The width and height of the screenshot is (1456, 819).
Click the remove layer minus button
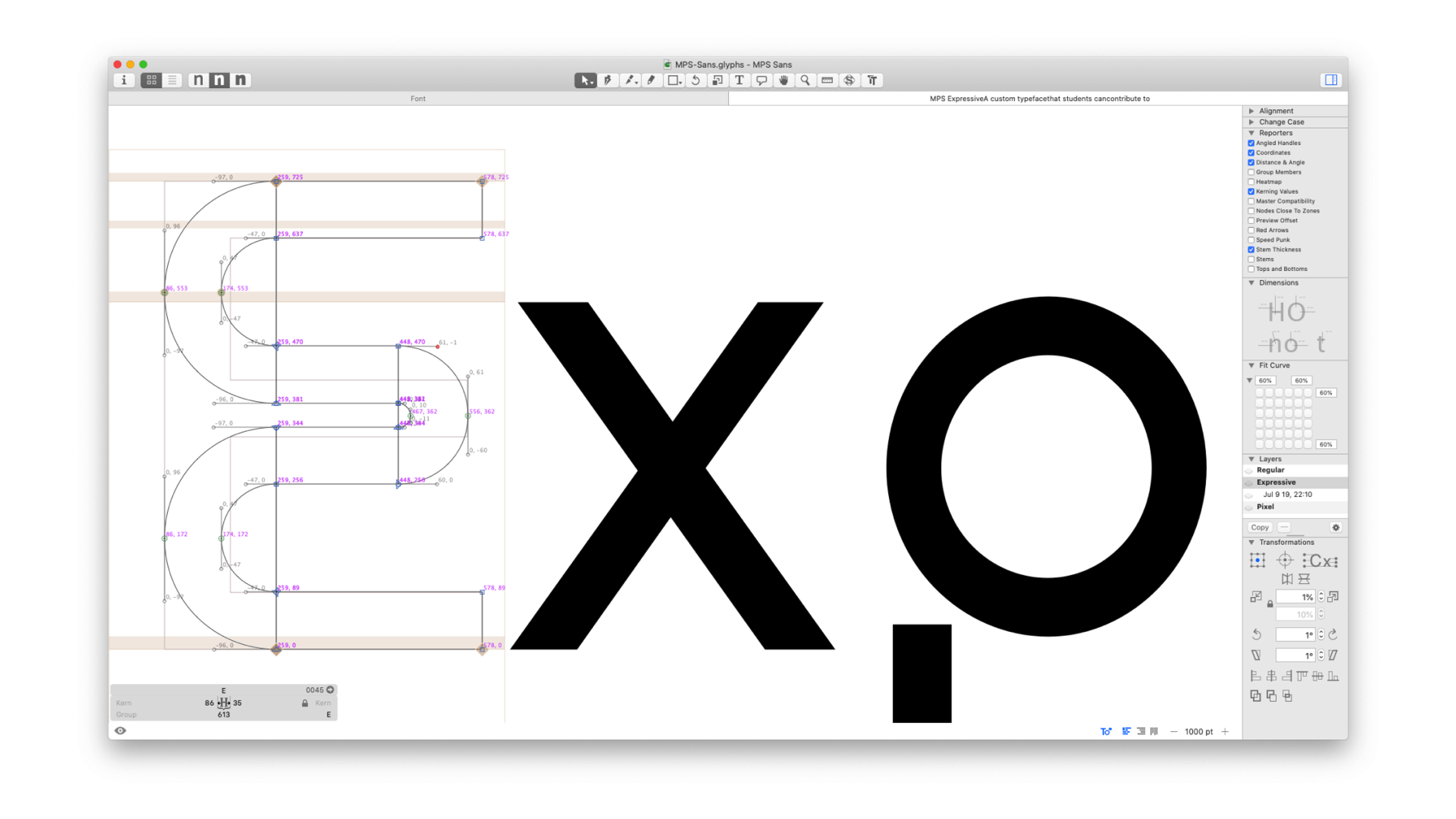pos(1284,527)
